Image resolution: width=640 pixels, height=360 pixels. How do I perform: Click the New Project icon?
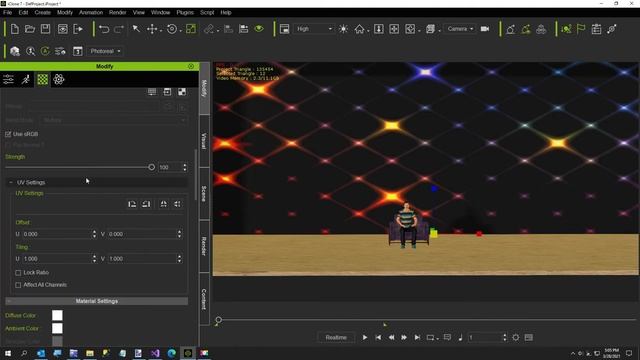(x=15, y=29)
